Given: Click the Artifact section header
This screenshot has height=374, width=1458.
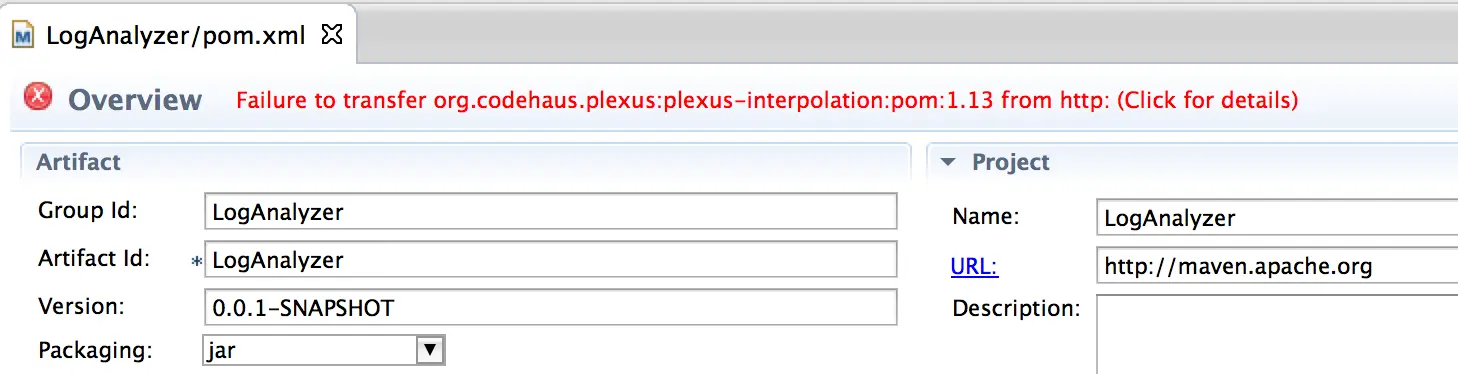Looking at the screenshot, I should 78,162.
